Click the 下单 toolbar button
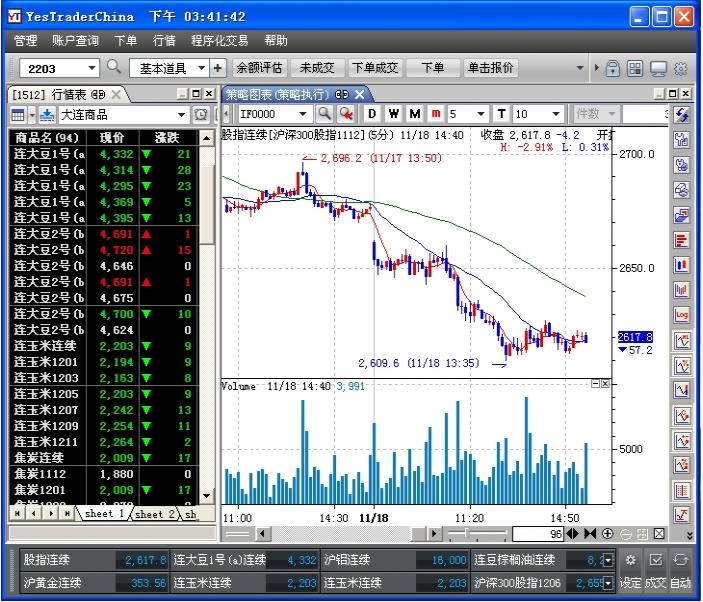Screen dimensions: 703x602 433,68
